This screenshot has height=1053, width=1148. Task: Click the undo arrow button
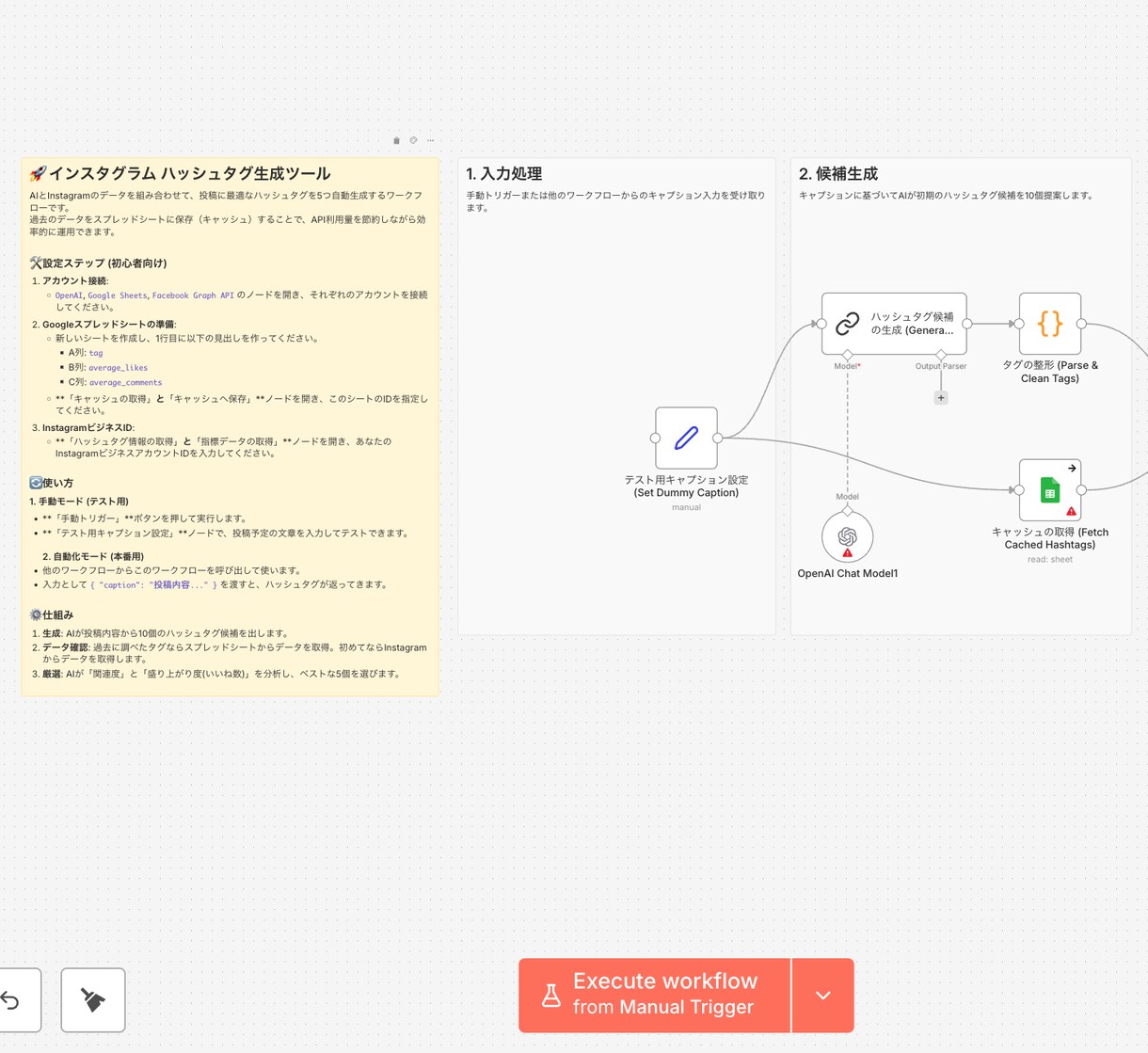coord(13,999)
